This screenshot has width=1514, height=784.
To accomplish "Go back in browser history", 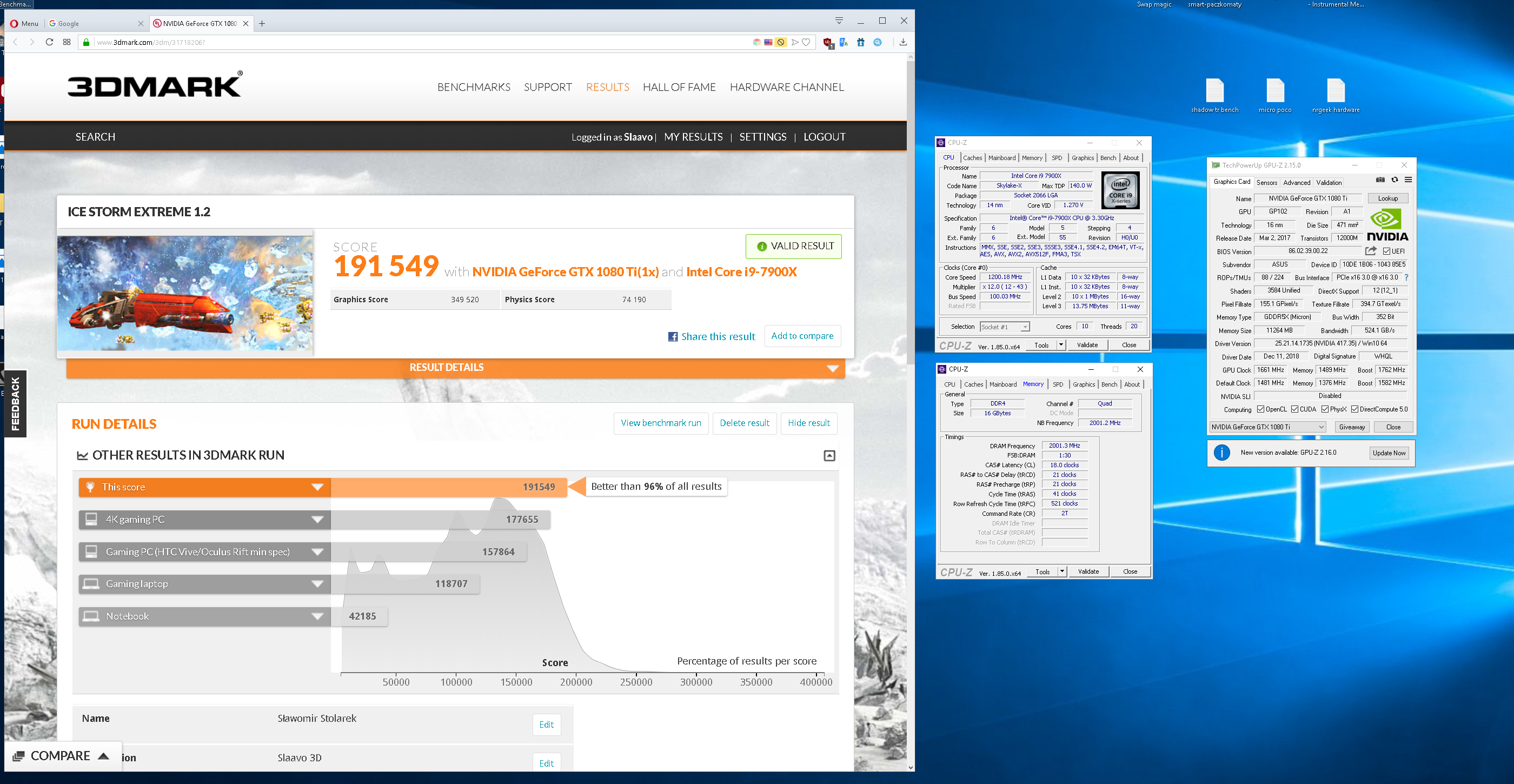I will coord(15,42).
